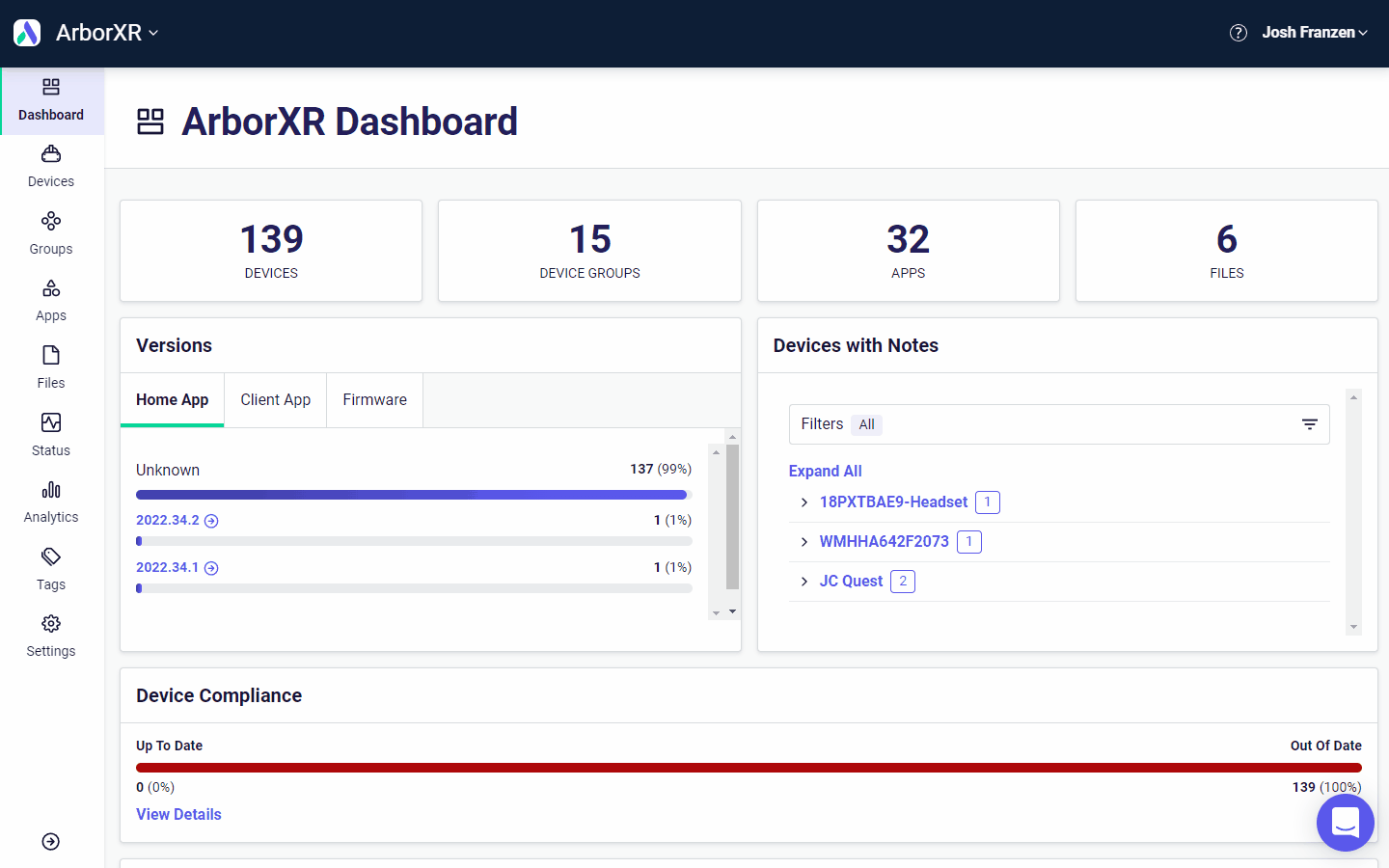Select the Home App versions tab
This screenshot has height=868, width=1389.
click(173, 400)
